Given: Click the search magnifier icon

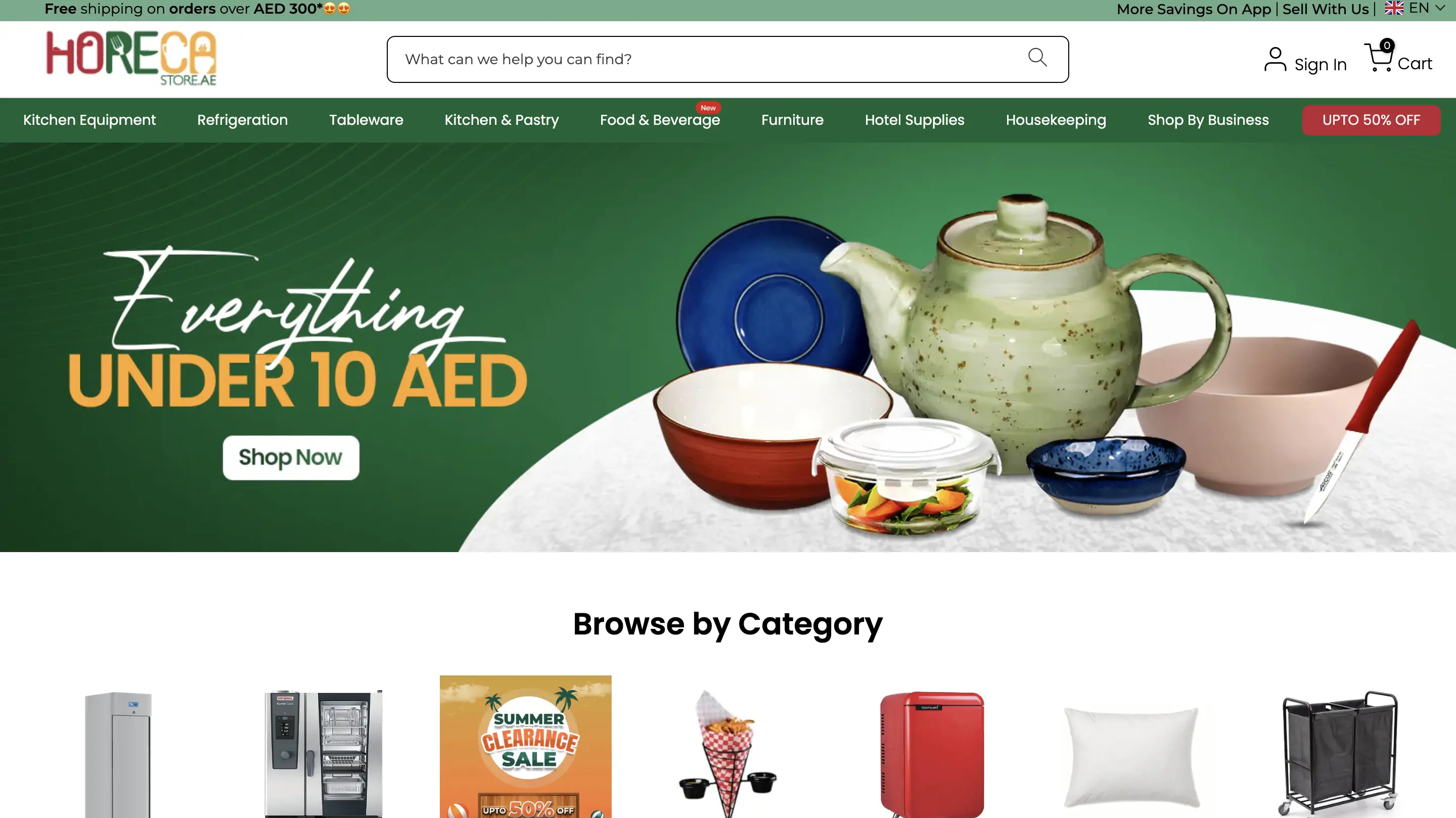Looking at the screenshot, I should [x=1037, y=57].
